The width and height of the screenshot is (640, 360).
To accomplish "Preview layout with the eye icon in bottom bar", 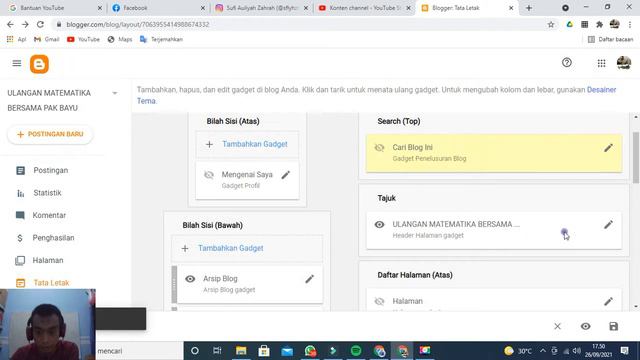I will (x=585, y=326).
